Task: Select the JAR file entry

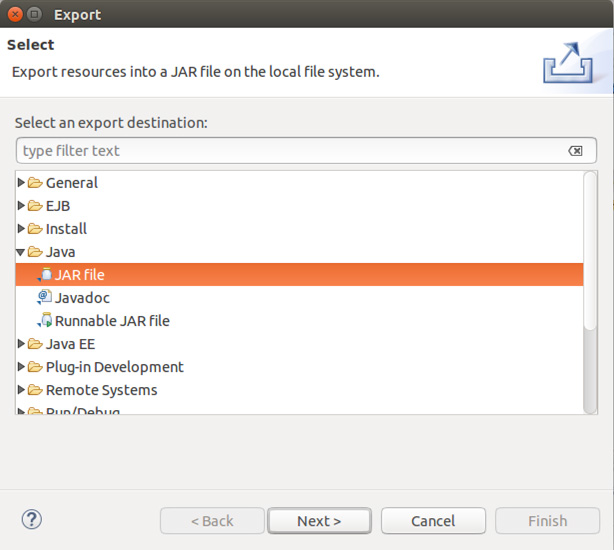Action: click(x=299, y=274)
